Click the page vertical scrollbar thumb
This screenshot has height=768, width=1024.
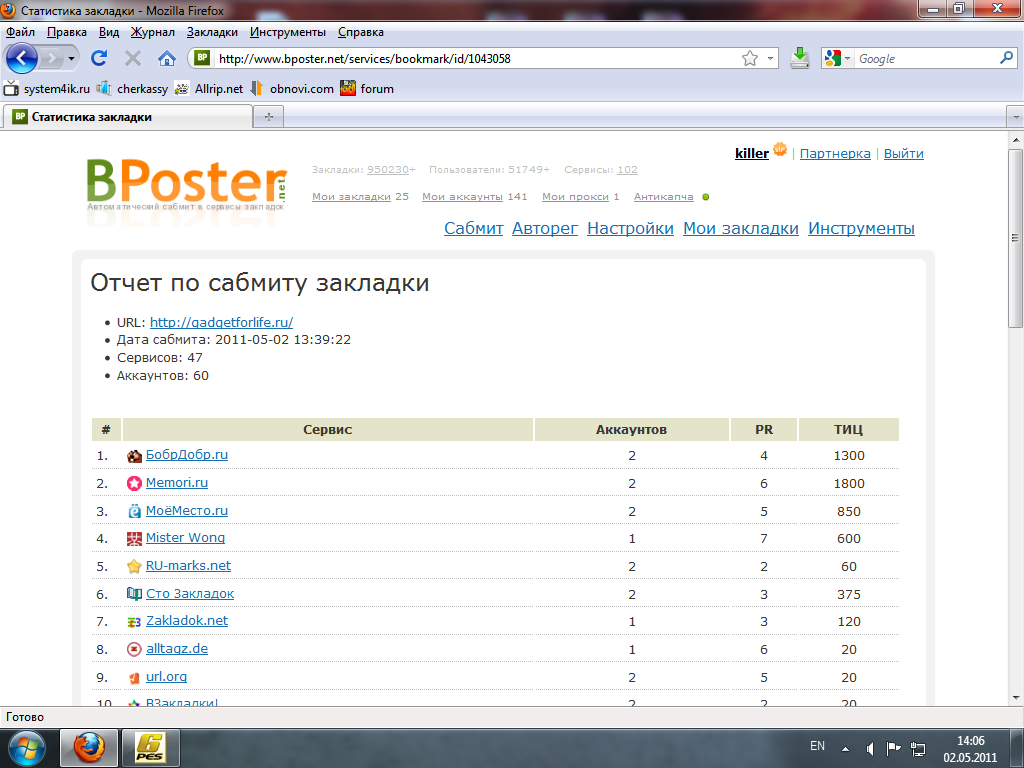pos(1015,238)
